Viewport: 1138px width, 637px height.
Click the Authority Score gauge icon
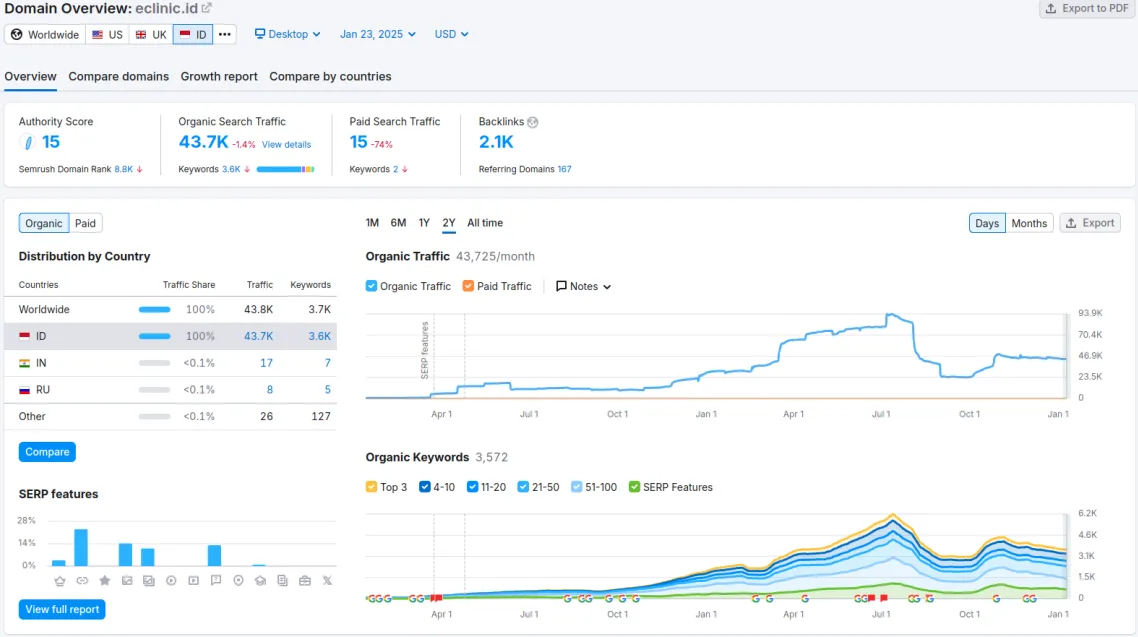pos(28,142)
